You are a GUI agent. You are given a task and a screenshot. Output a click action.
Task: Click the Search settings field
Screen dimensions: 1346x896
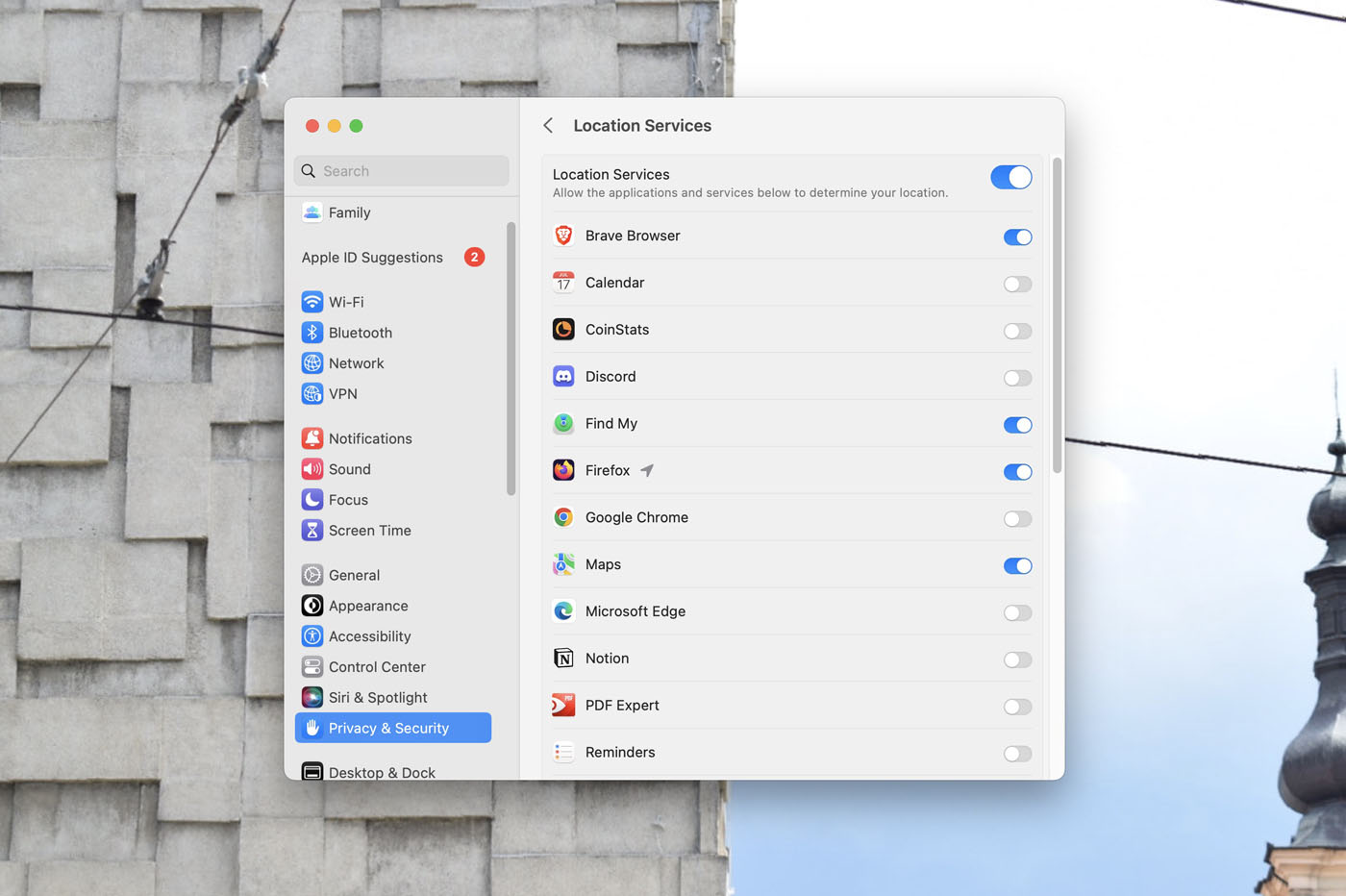(x=402, y=171)
